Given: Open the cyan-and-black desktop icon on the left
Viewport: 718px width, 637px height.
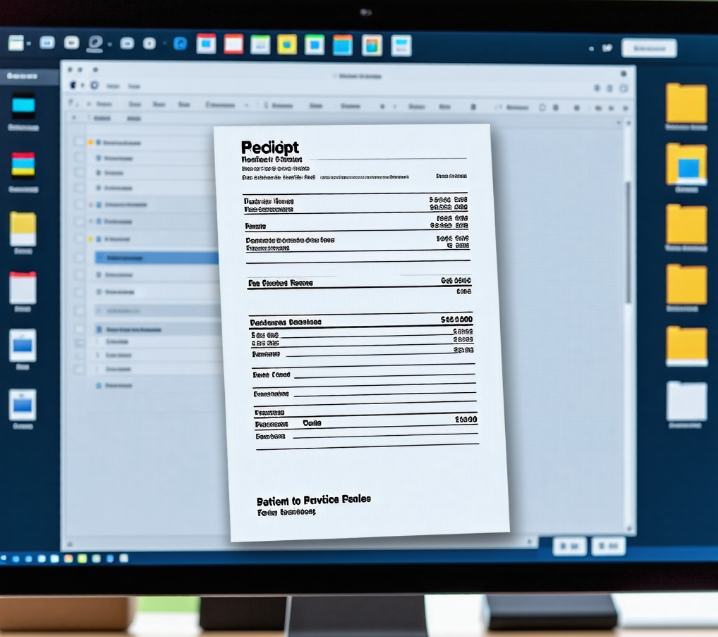Looking at the screenshot, I should coord(23,106).
